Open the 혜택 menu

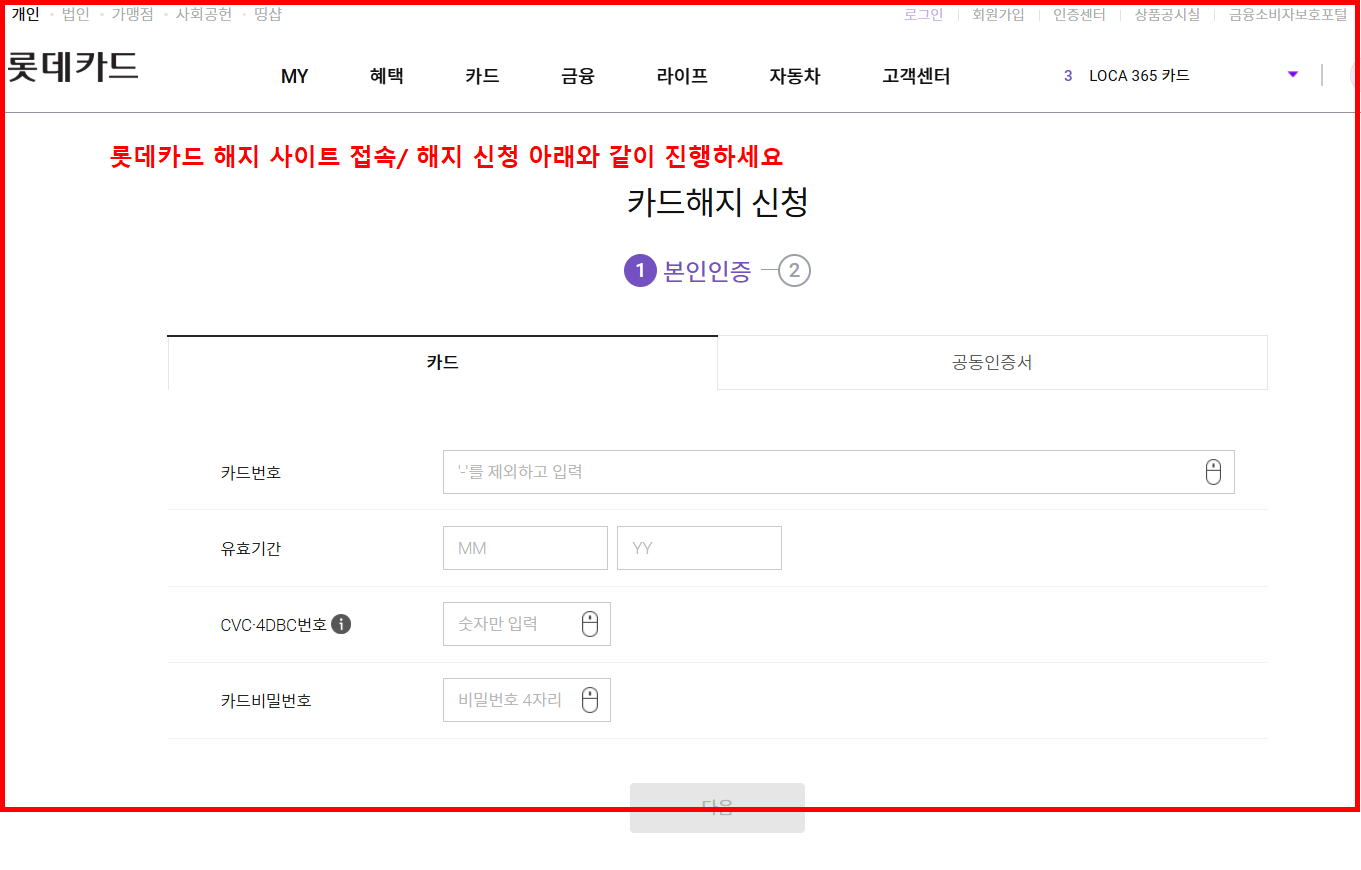pyautogui.click(x=387, y=76)
